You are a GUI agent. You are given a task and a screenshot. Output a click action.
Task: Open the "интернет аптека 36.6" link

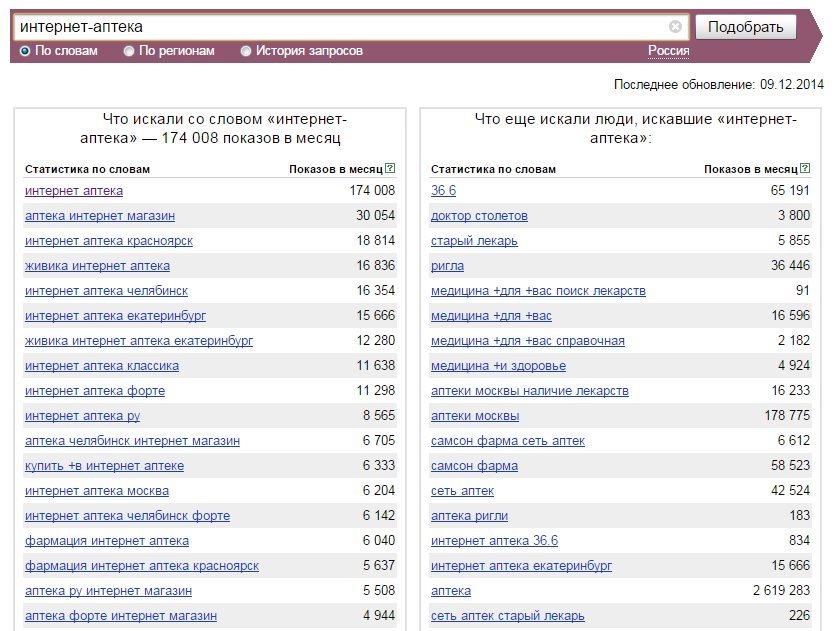pyautogui.click(x=494, y=541)
